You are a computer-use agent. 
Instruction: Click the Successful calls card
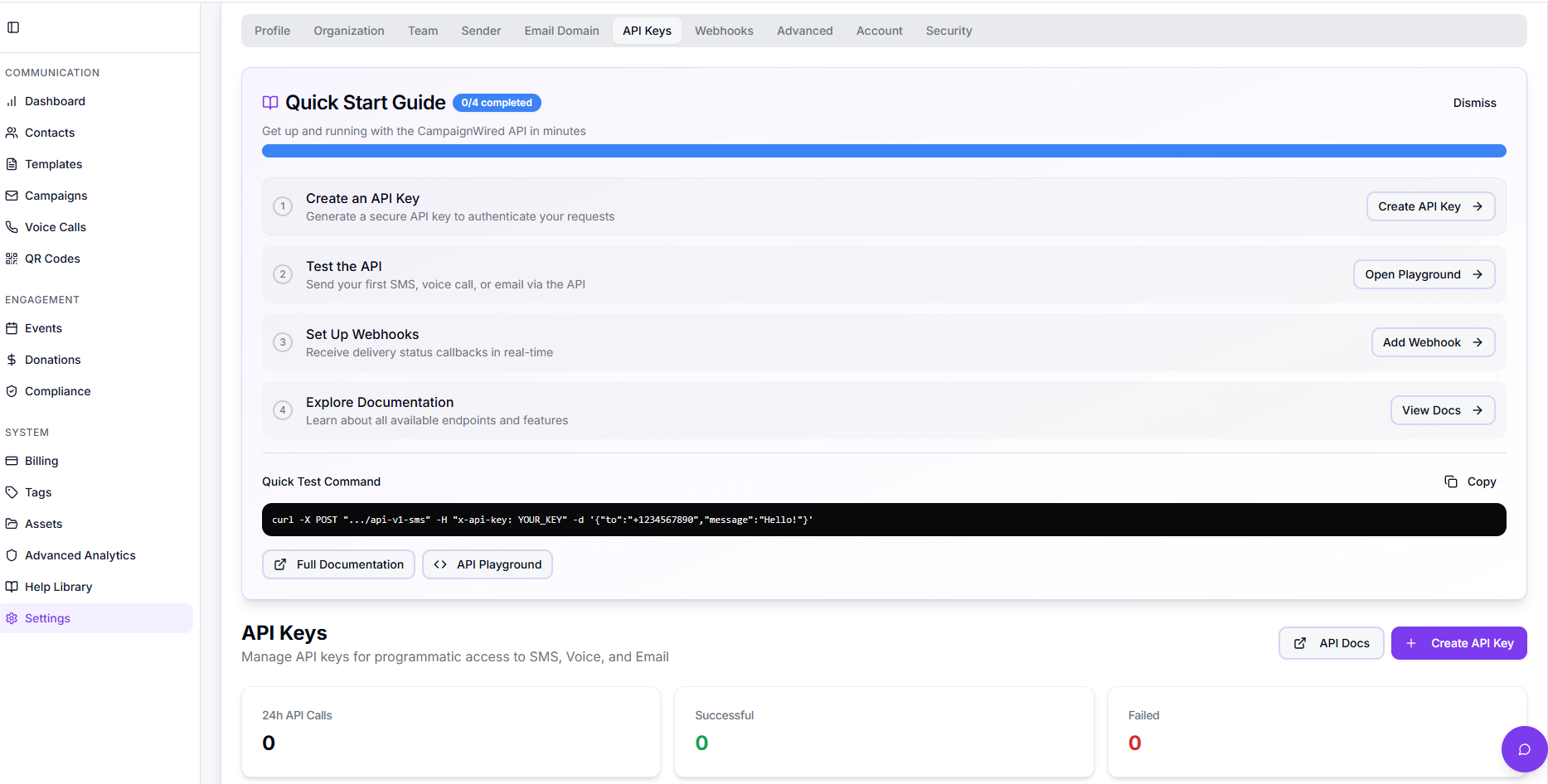pyautogui.click(x=884, y=732)
